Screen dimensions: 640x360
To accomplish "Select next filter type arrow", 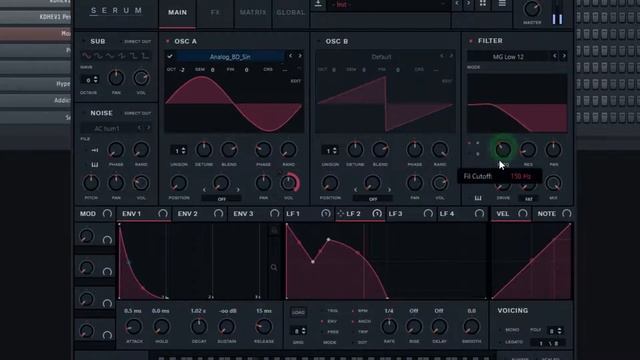I will pos(564,56).
